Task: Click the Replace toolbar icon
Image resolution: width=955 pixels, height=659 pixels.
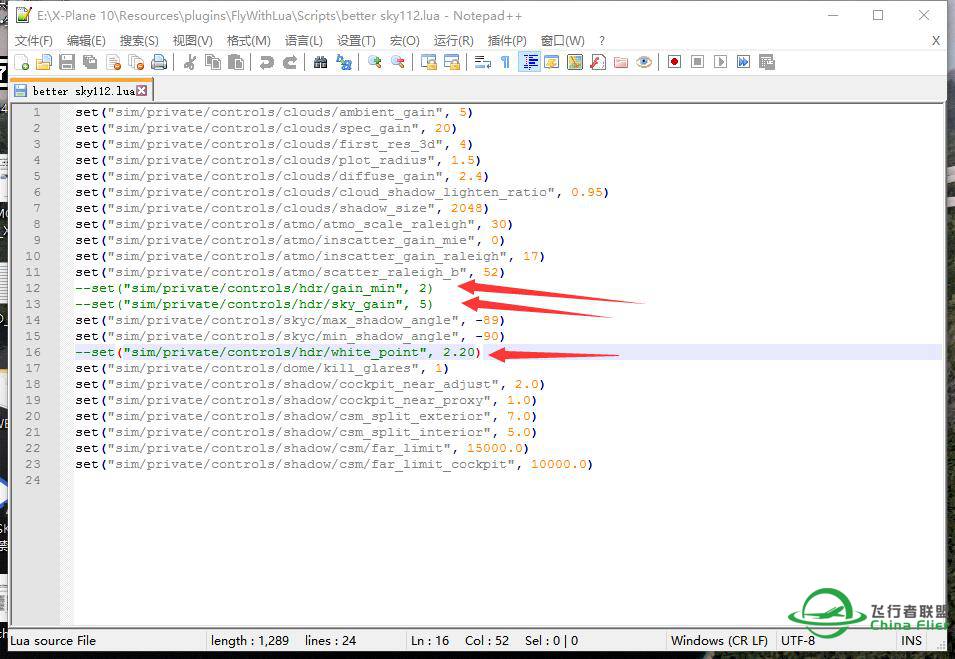Action: click(344, 62)
